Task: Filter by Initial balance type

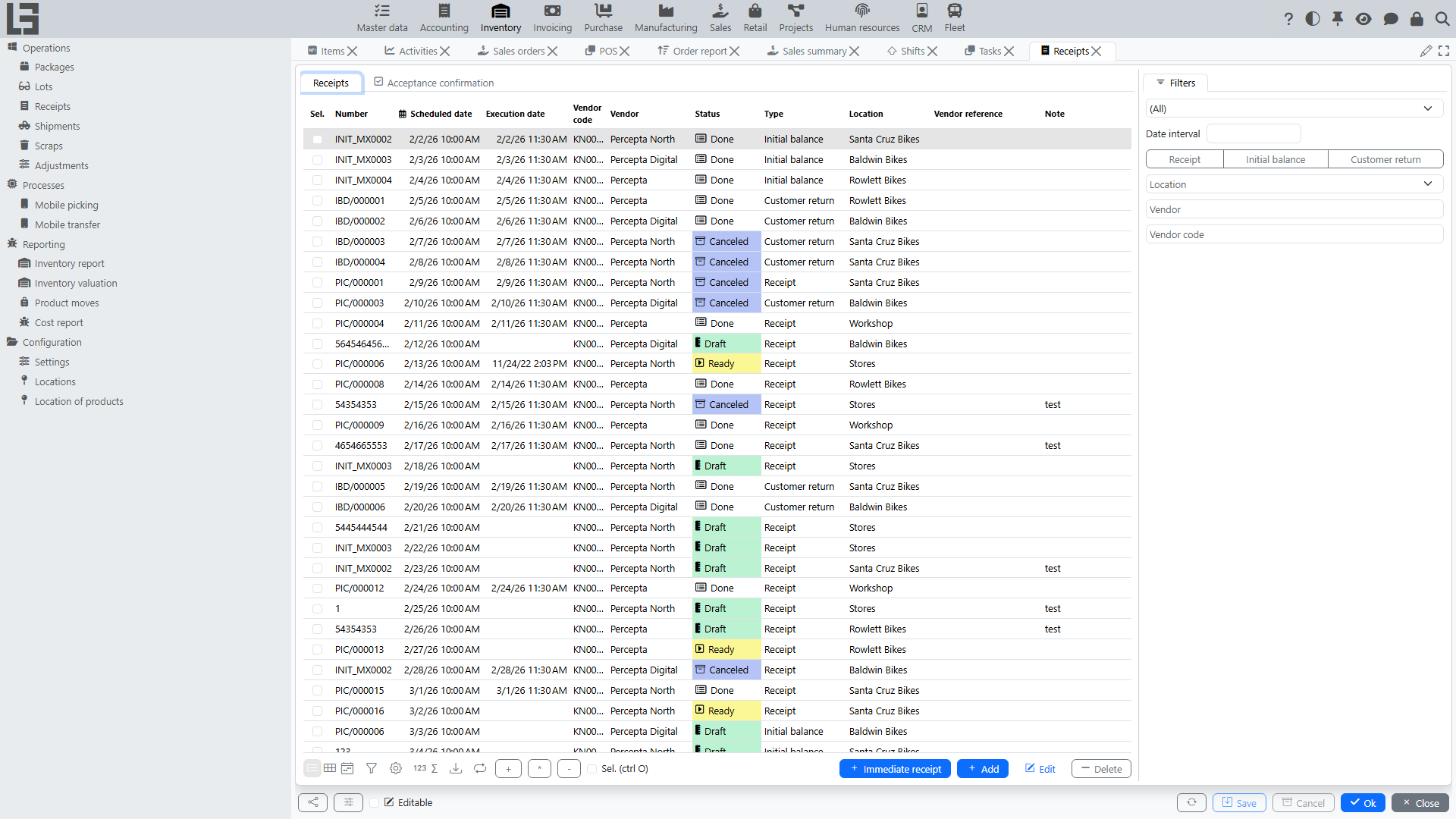Action: tap(1276, 159)
